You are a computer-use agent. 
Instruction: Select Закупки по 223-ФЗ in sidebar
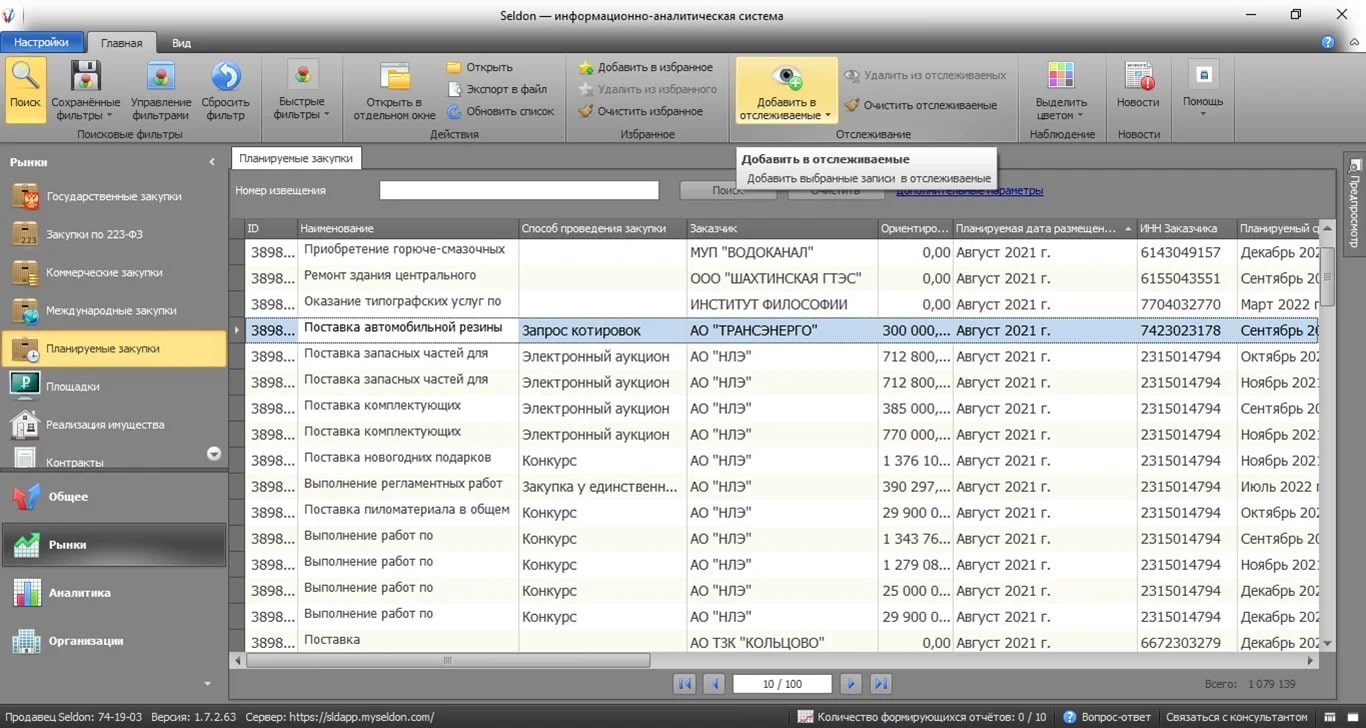(114, 235)
